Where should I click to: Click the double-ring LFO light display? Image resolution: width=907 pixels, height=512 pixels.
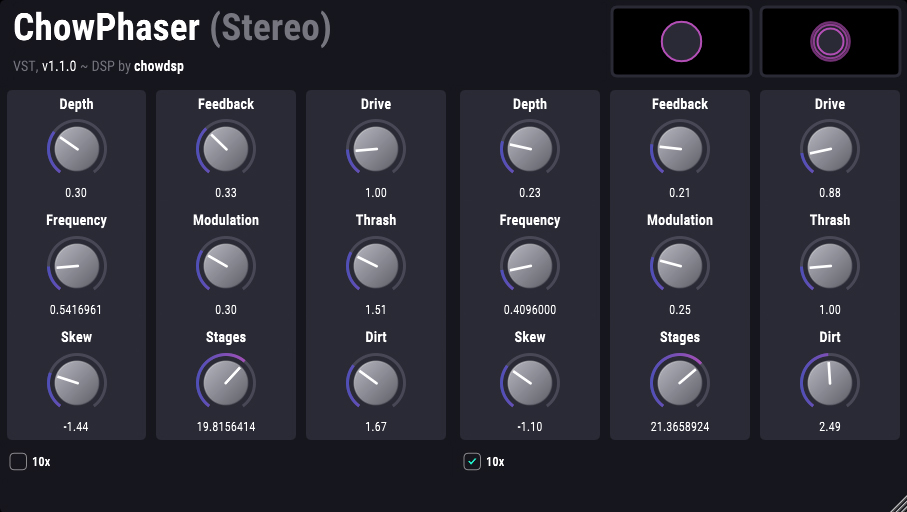(x=830, y=42)
